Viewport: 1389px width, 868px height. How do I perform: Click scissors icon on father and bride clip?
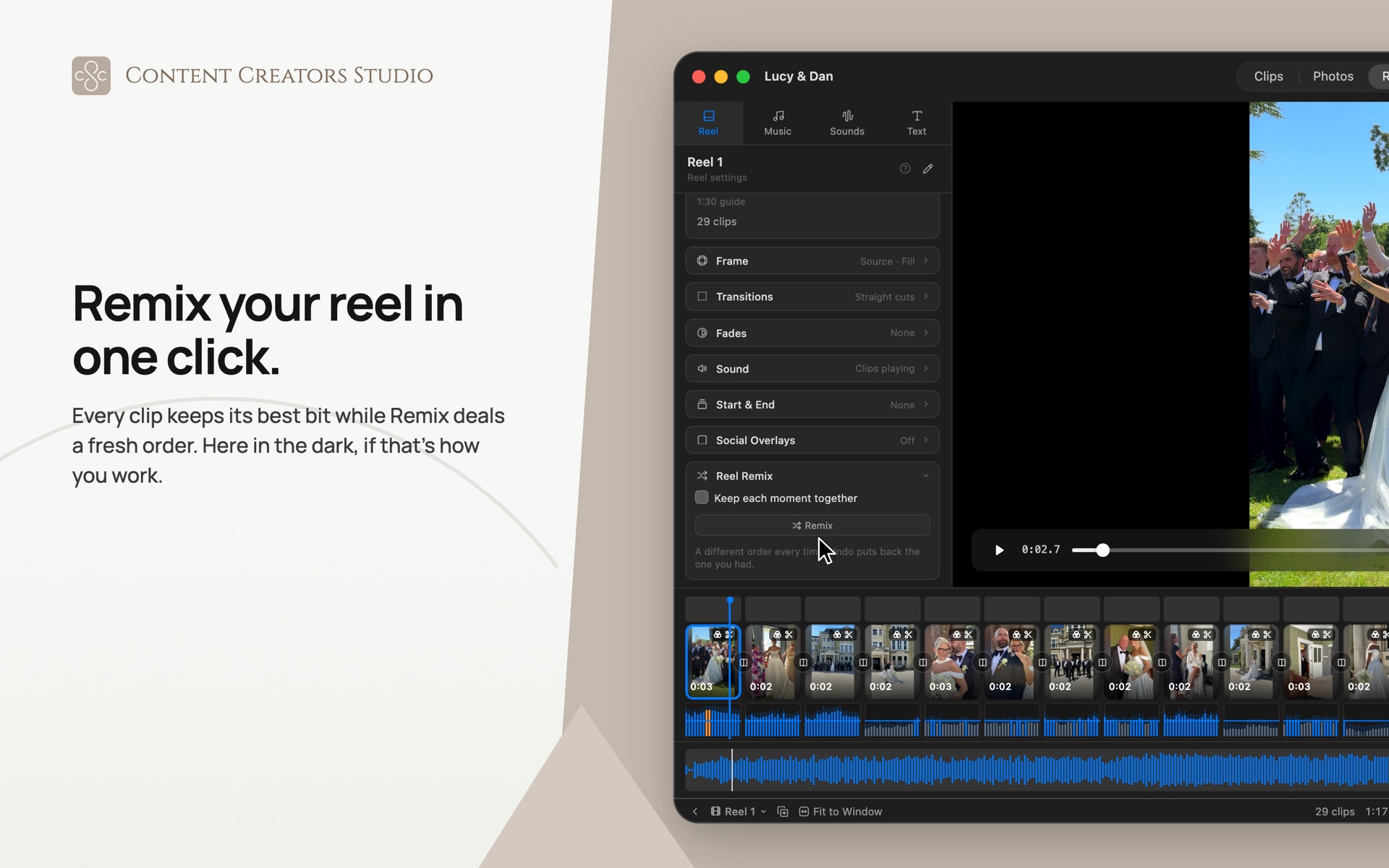tap(1148, 634)
